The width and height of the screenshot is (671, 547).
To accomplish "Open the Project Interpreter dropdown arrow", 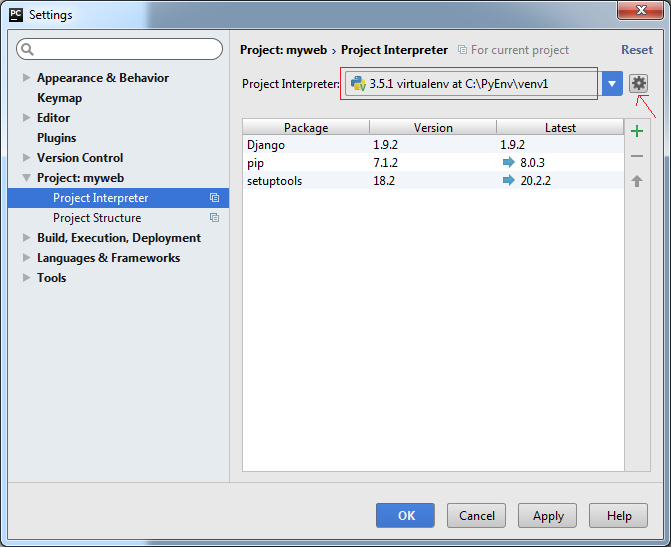I will pyautogui.click(x=612, y=83).
